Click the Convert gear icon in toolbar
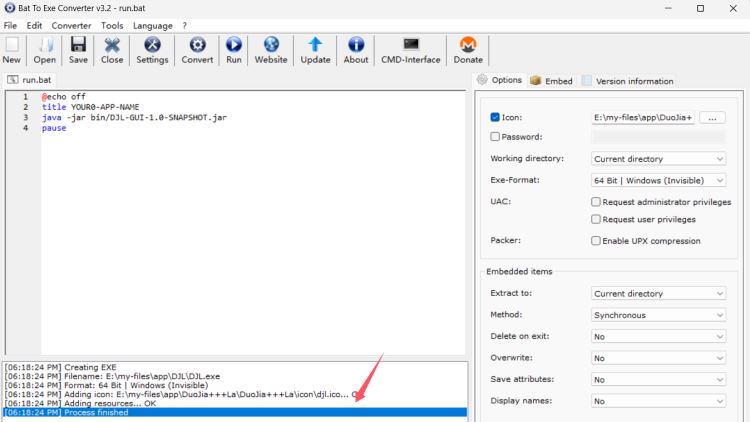Viewport: 750px width, 422px height. [197, 50]
